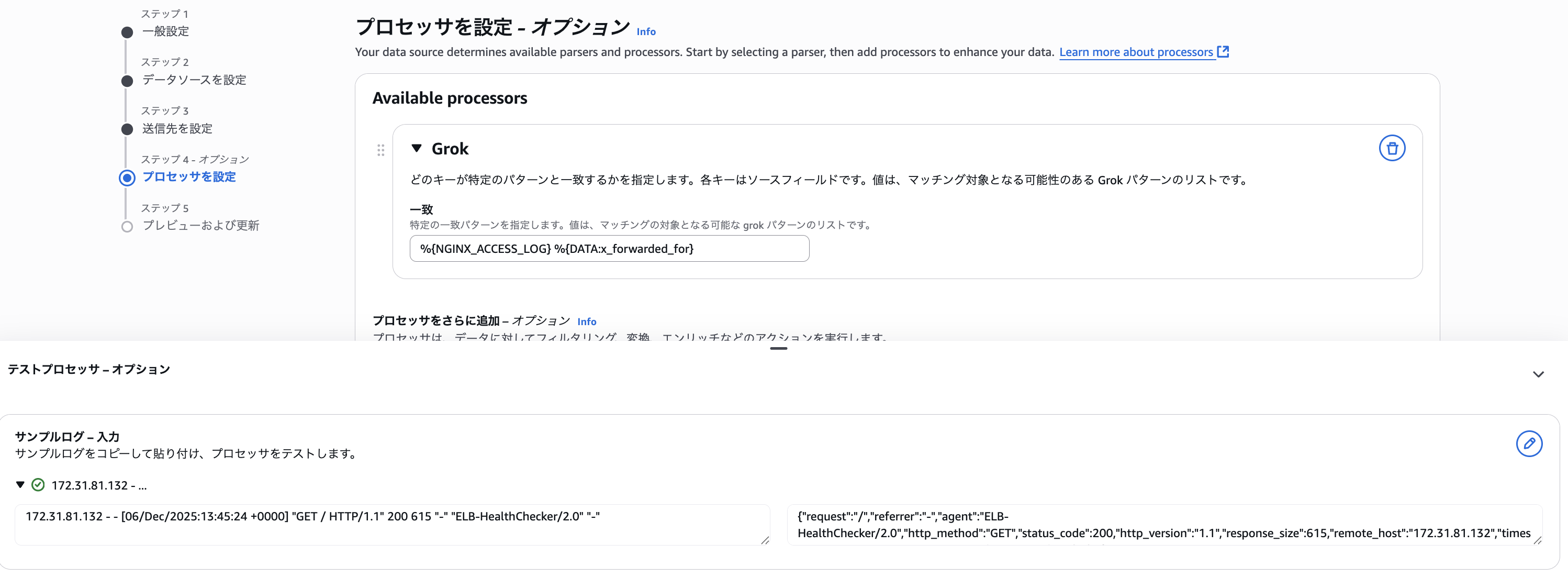Navigate to the データソースを設定 step
Viewport: 1568px width, 578px height.
(x=127, y=81)
